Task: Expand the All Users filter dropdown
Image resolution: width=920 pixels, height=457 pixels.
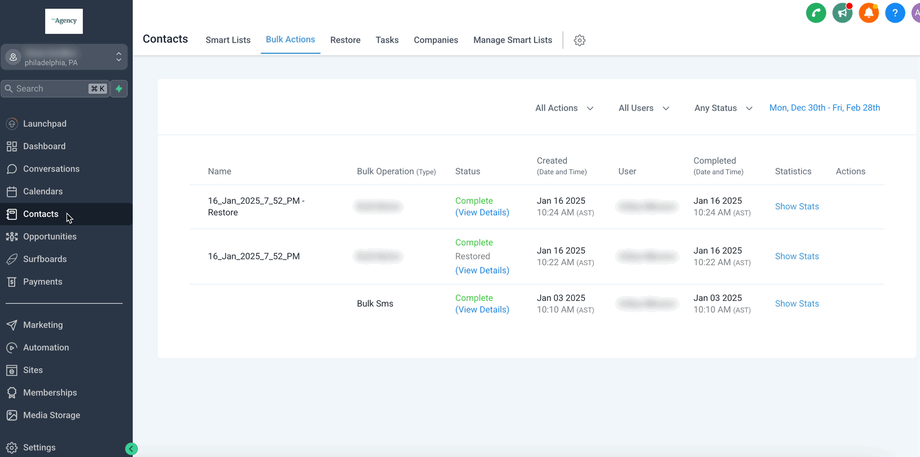Action: click(643, 108)
